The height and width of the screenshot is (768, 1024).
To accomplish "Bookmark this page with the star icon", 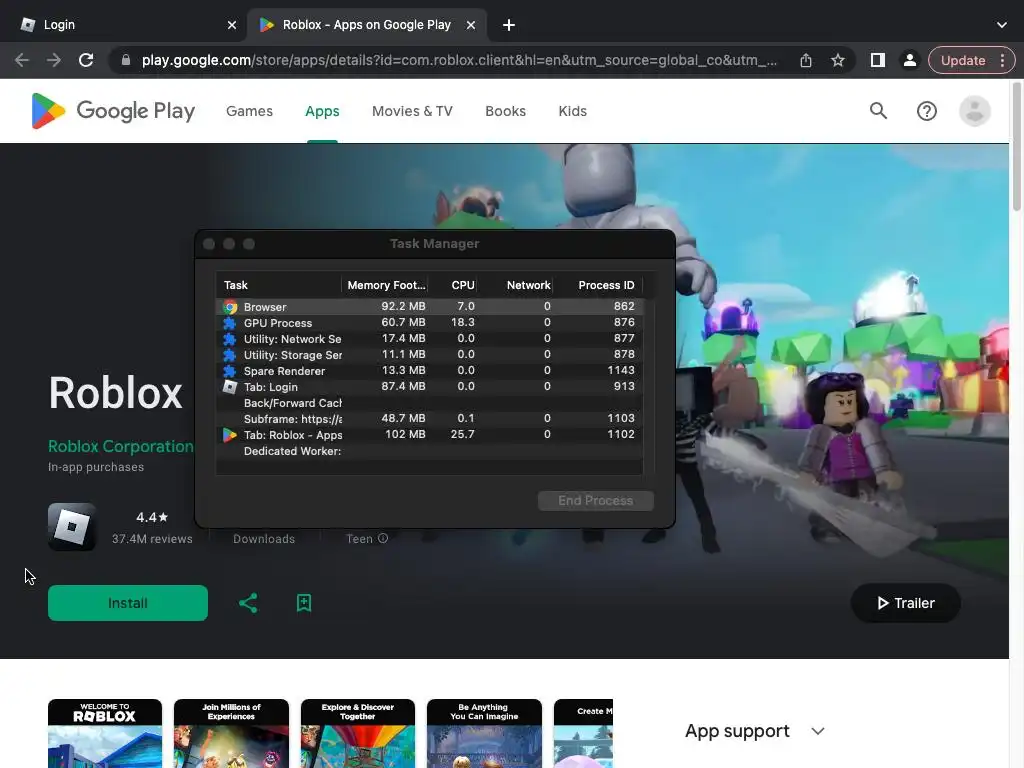I will 838,60.
